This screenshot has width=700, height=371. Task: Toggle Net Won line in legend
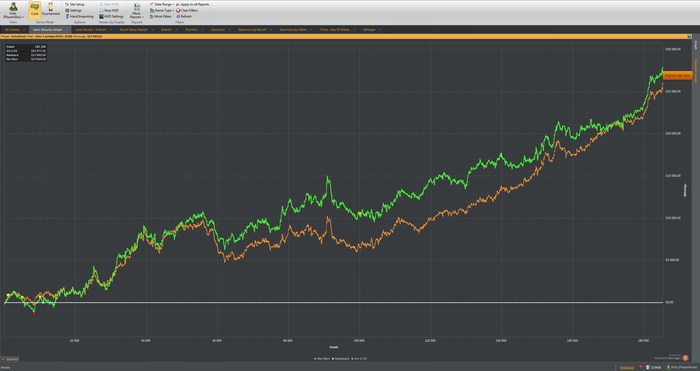(x=322, y=358)
